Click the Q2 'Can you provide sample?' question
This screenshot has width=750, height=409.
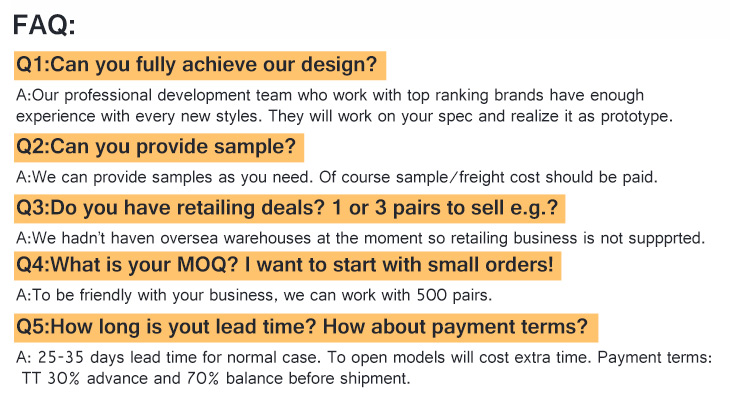157,148
